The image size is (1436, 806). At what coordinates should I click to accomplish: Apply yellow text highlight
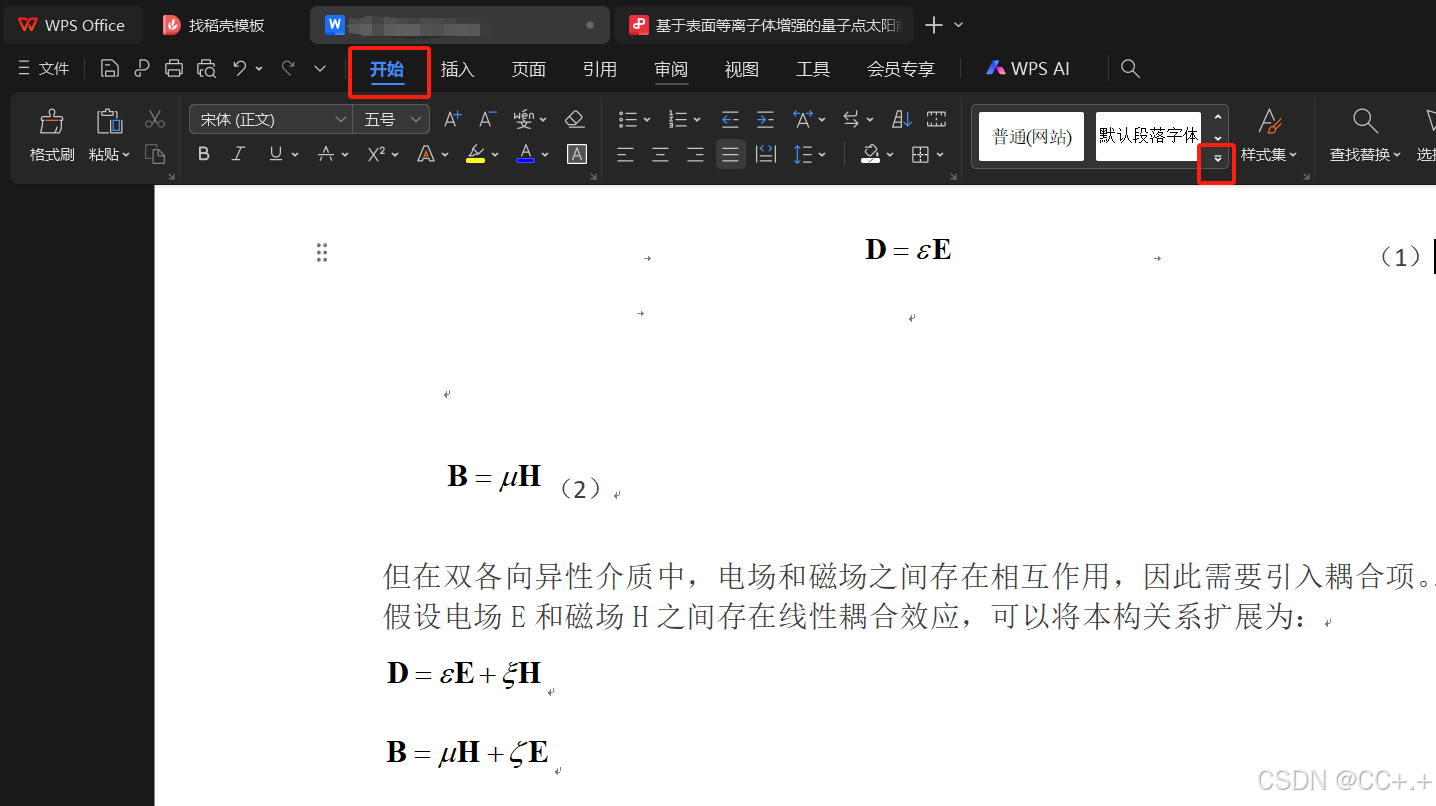473,154
